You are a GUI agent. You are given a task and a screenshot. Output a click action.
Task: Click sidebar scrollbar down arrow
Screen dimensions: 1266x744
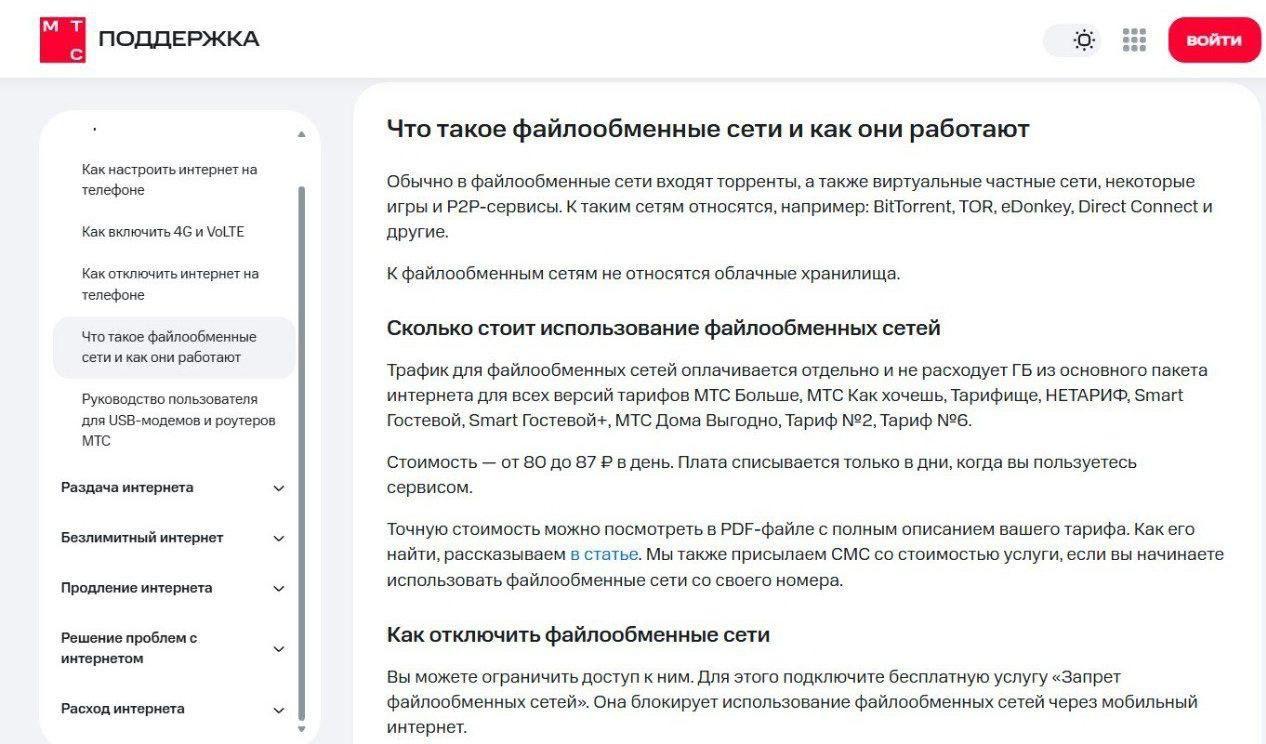[302, 729]
